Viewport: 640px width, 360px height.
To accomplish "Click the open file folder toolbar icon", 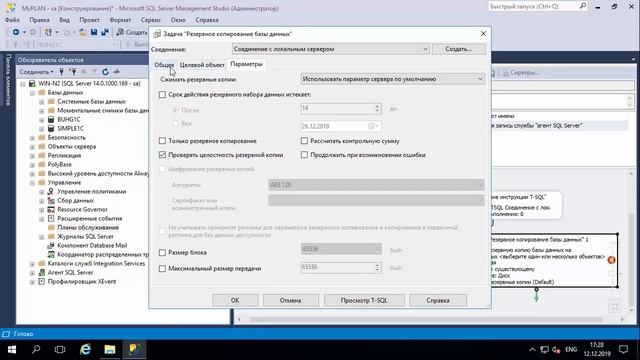I will point(83,32).
